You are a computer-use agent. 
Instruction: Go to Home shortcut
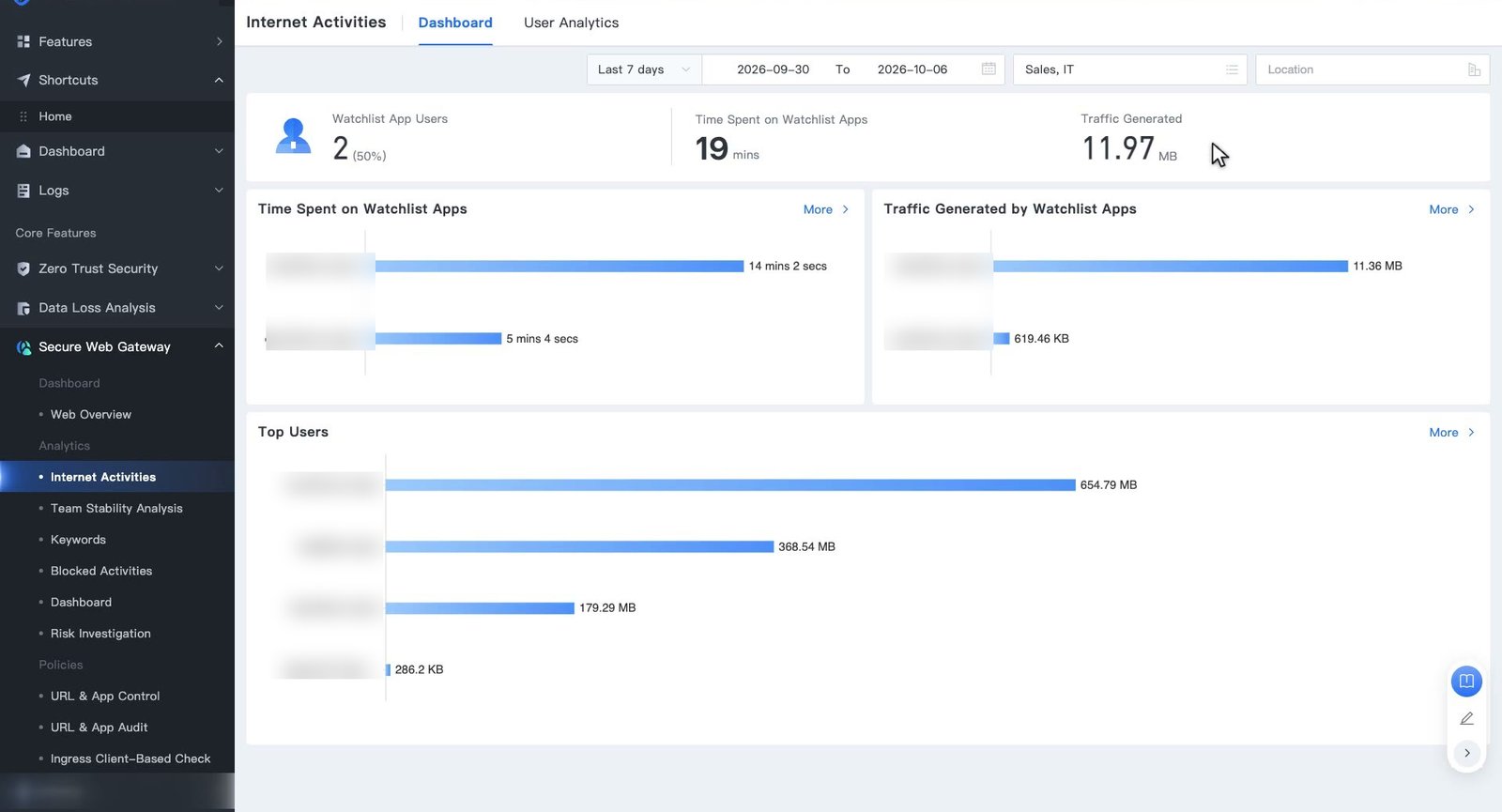(55, 116)
